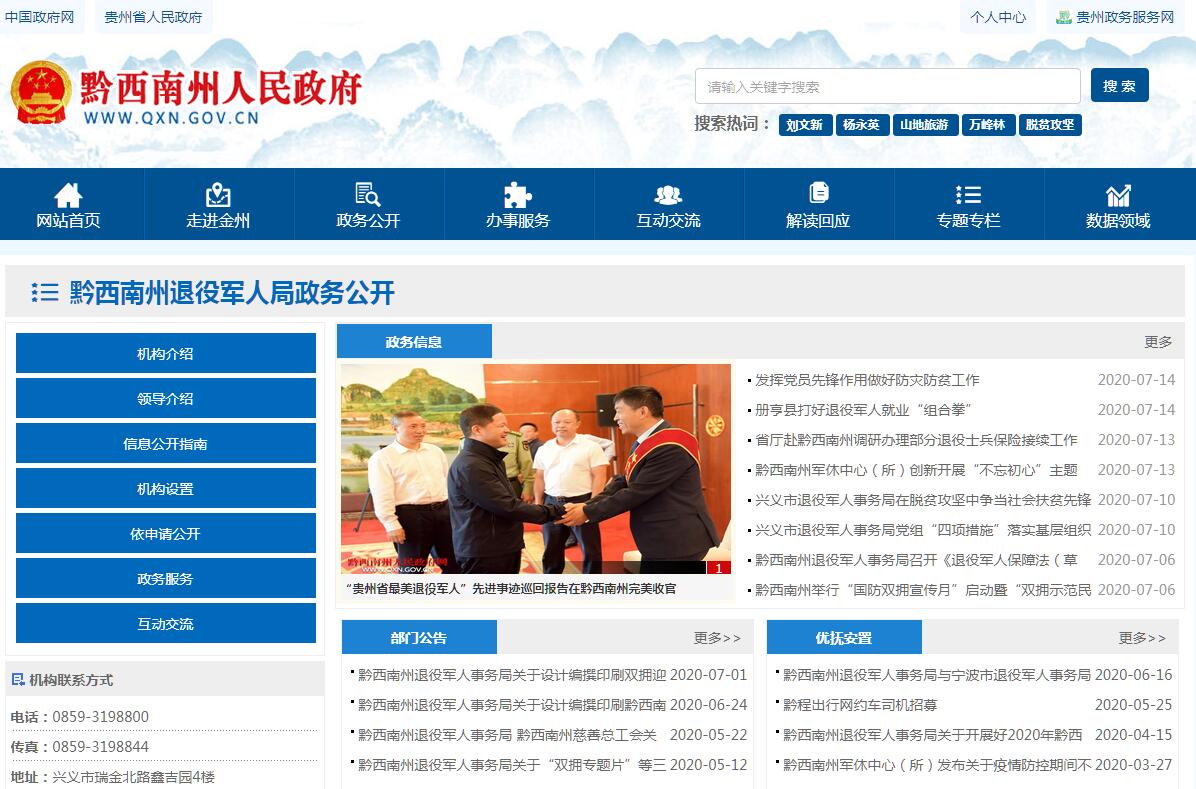This screenshot has height=789, width=1196.
Task: Open 中国政府网 top link
Action: coord(39,17)
